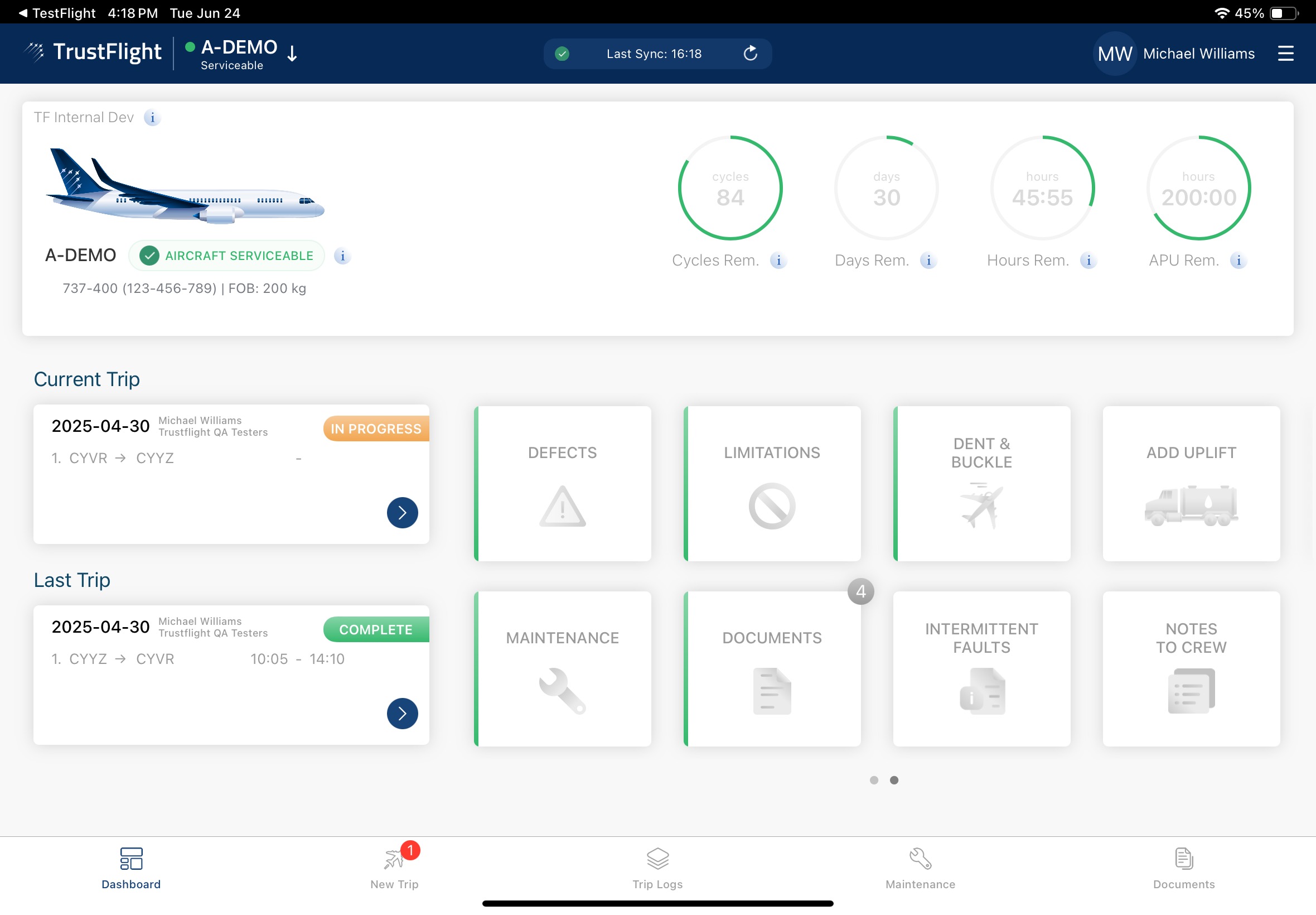Open the Dent & Buckle tile
This screenshot has height=915, width=1316.
981,483
